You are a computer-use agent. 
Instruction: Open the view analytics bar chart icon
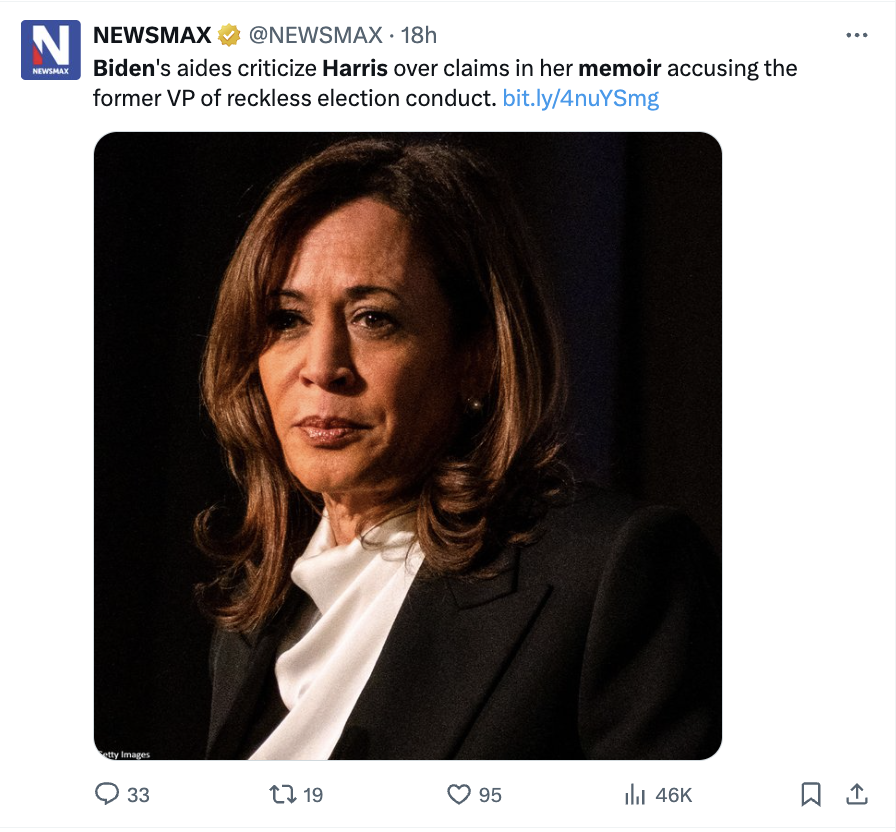(634, 795)
